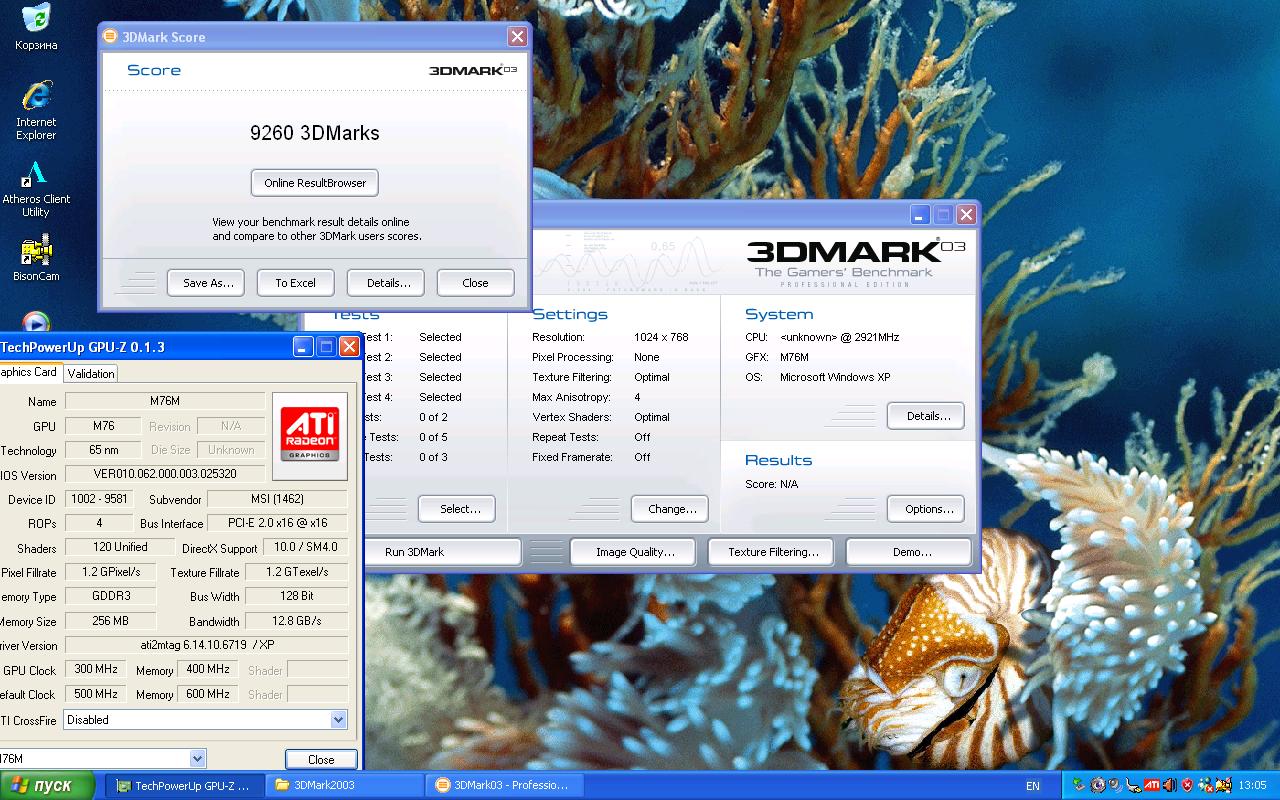1280x800 pixels.
Task: Open the Messenger tray icon
Action: point(1206,785)
